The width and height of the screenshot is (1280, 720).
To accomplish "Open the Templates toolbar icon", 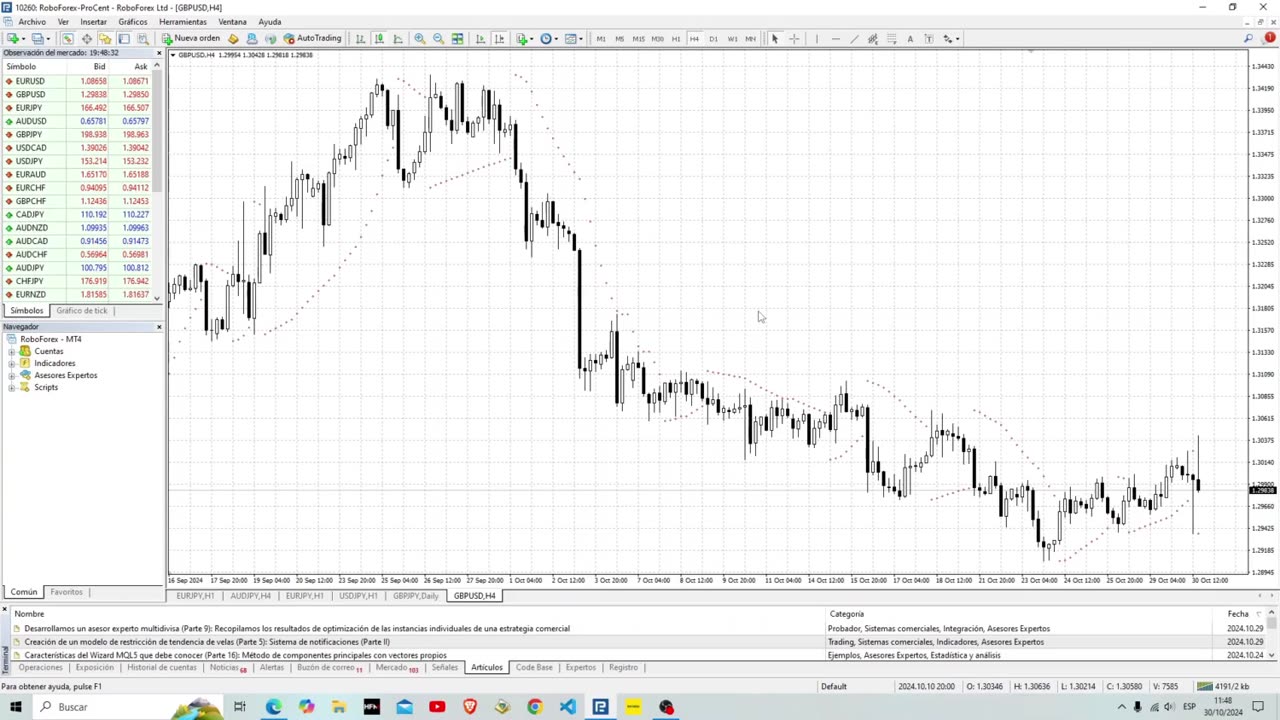I will coord(570,38).
